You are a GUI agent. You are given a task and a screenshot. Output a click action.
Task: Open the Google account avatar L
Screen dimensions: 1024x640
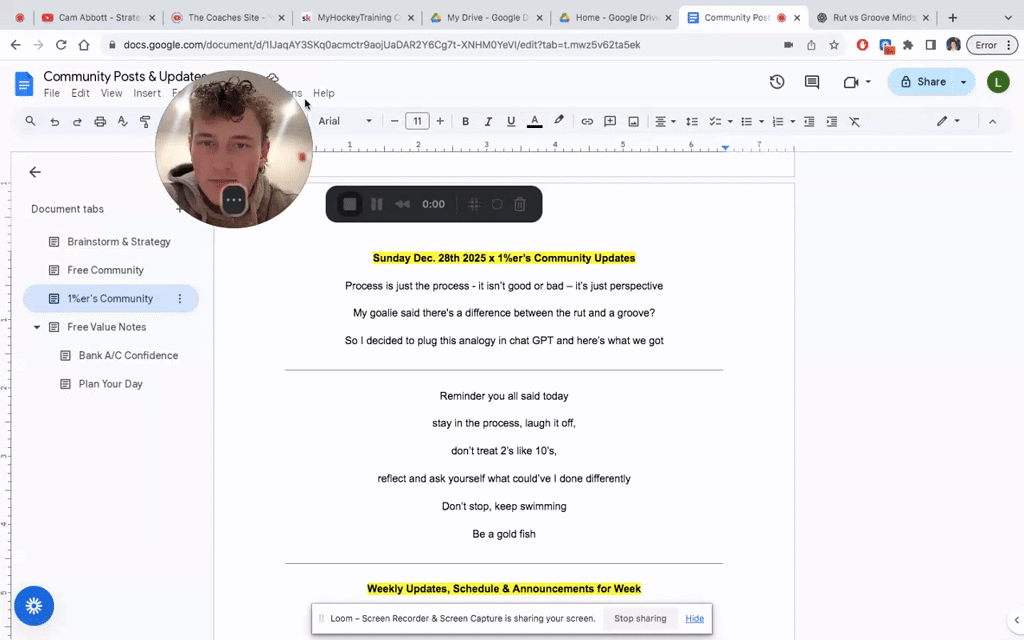point(998,82)
